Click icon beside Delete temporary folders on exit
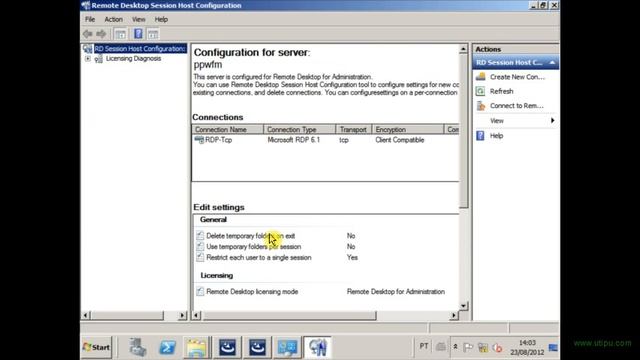This screenshot has height=360, width=640. tap(200, 236)
